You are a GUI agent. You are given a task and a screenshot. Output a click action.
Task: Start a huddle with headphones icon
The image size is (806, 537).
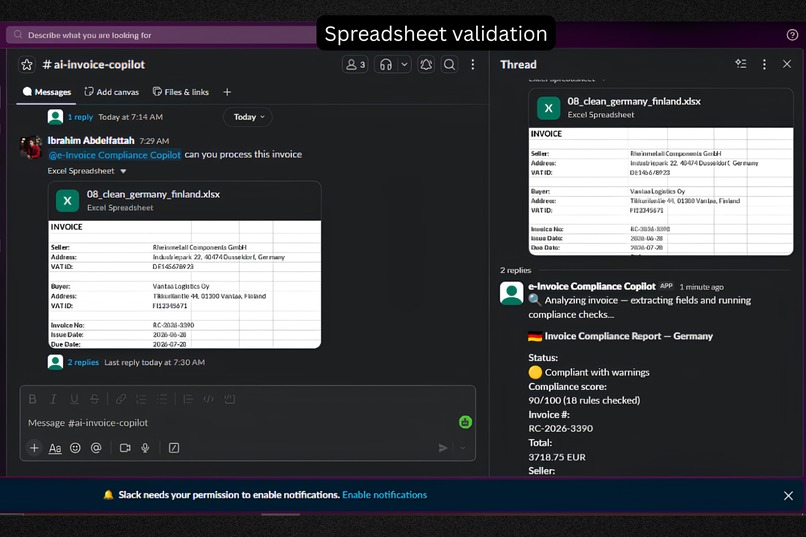386,65
